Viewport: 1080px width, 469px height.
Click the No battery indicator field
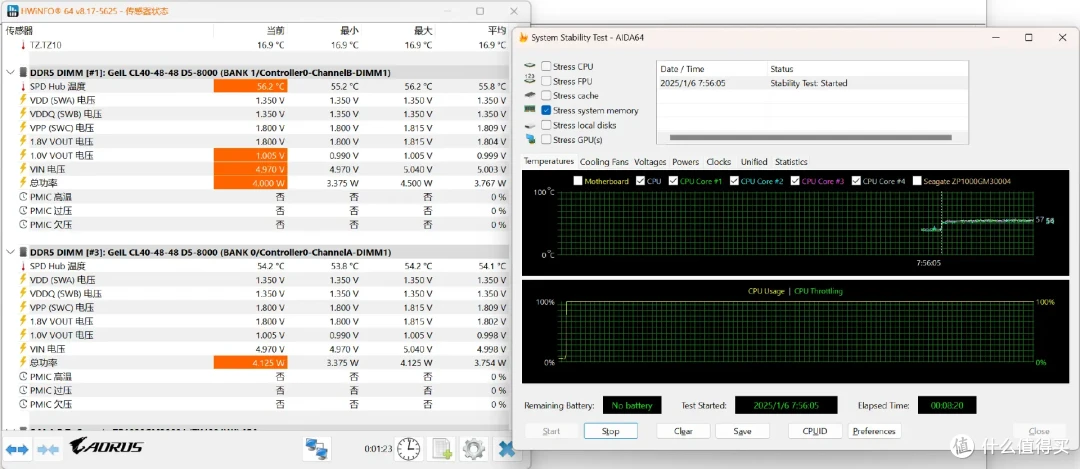click(x=632, y=406)
